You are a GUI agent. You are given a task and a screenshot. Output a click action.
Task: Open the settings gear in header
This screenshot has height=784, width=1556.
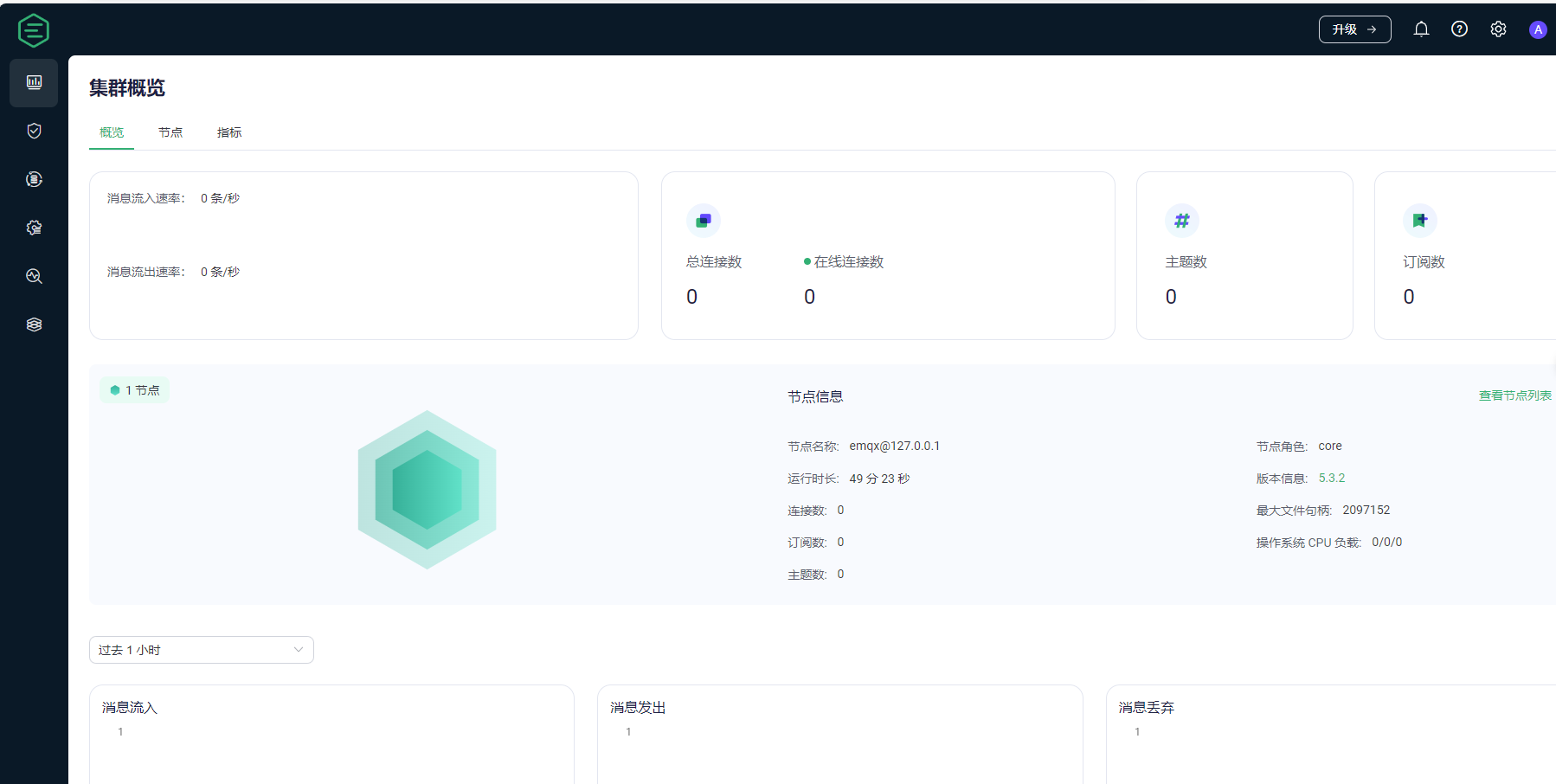(1498, 29)
